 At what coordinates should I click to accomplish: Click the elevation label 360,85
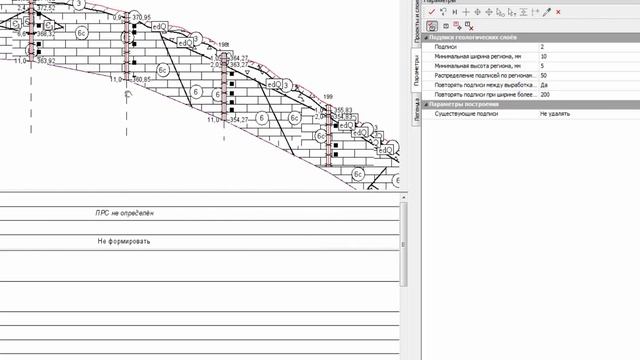[141, 80]
